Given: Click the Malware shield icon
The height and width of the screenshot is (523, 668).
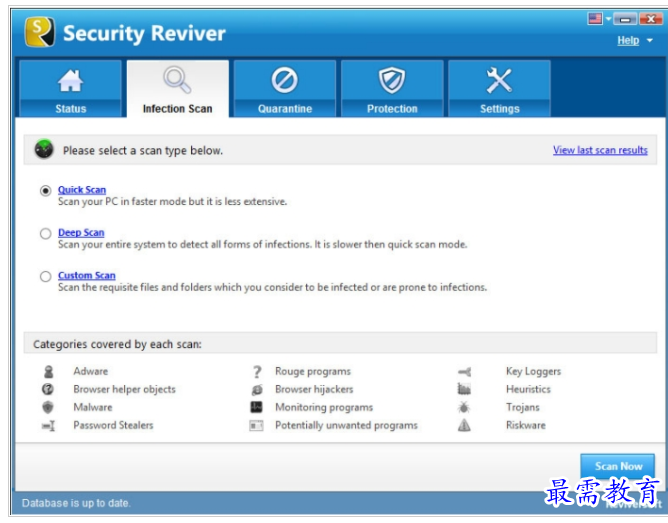Looking at the screenshot, I should click(48, 407).
